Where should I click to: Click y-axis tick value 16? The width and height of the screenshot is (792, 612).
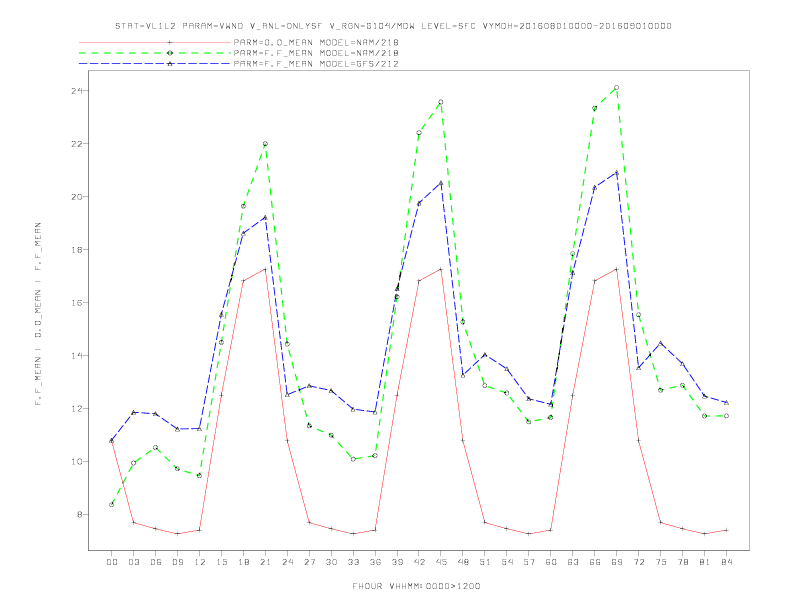point(77,303)
